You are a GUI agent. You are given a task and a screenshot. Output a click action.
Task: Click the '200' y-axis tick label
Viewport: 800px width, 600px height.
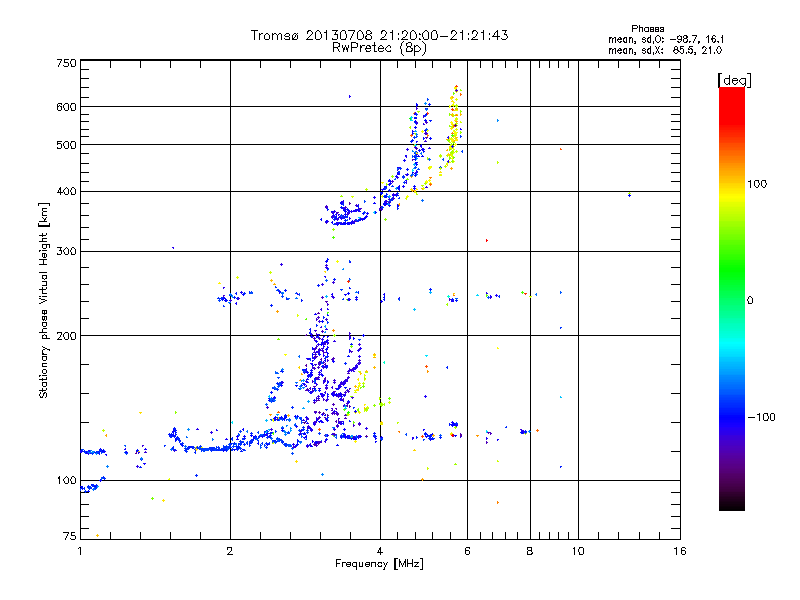[66, 336]
